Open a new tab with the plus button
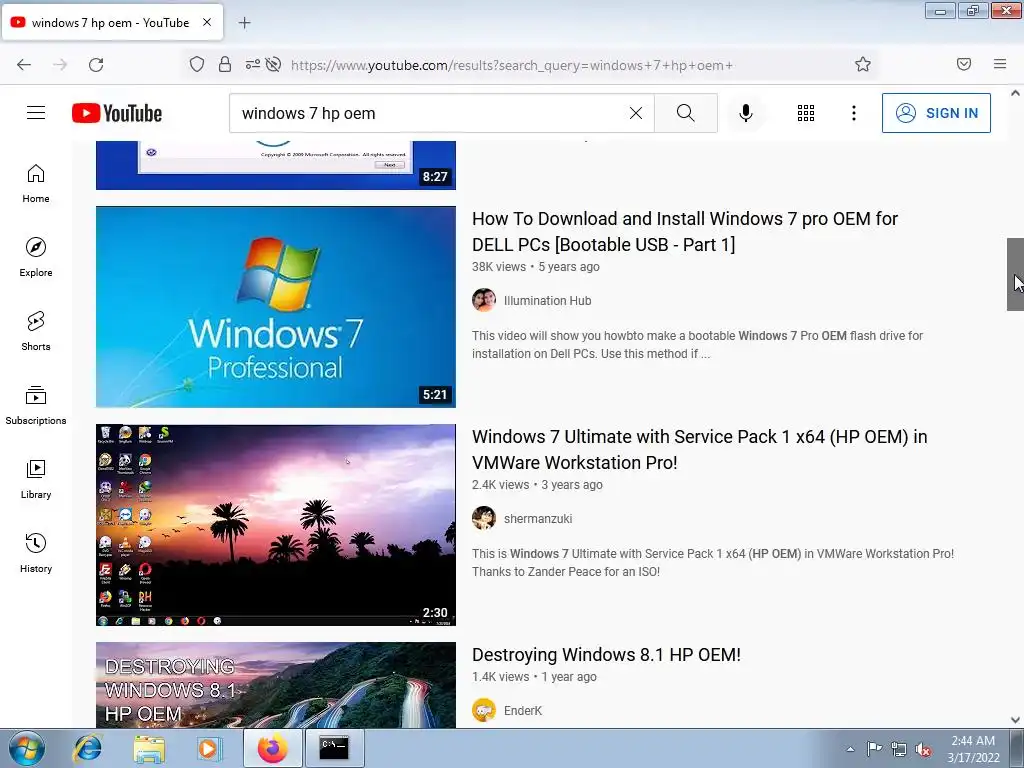Screen dimensions: 1024x768 (x=244, y=23)
